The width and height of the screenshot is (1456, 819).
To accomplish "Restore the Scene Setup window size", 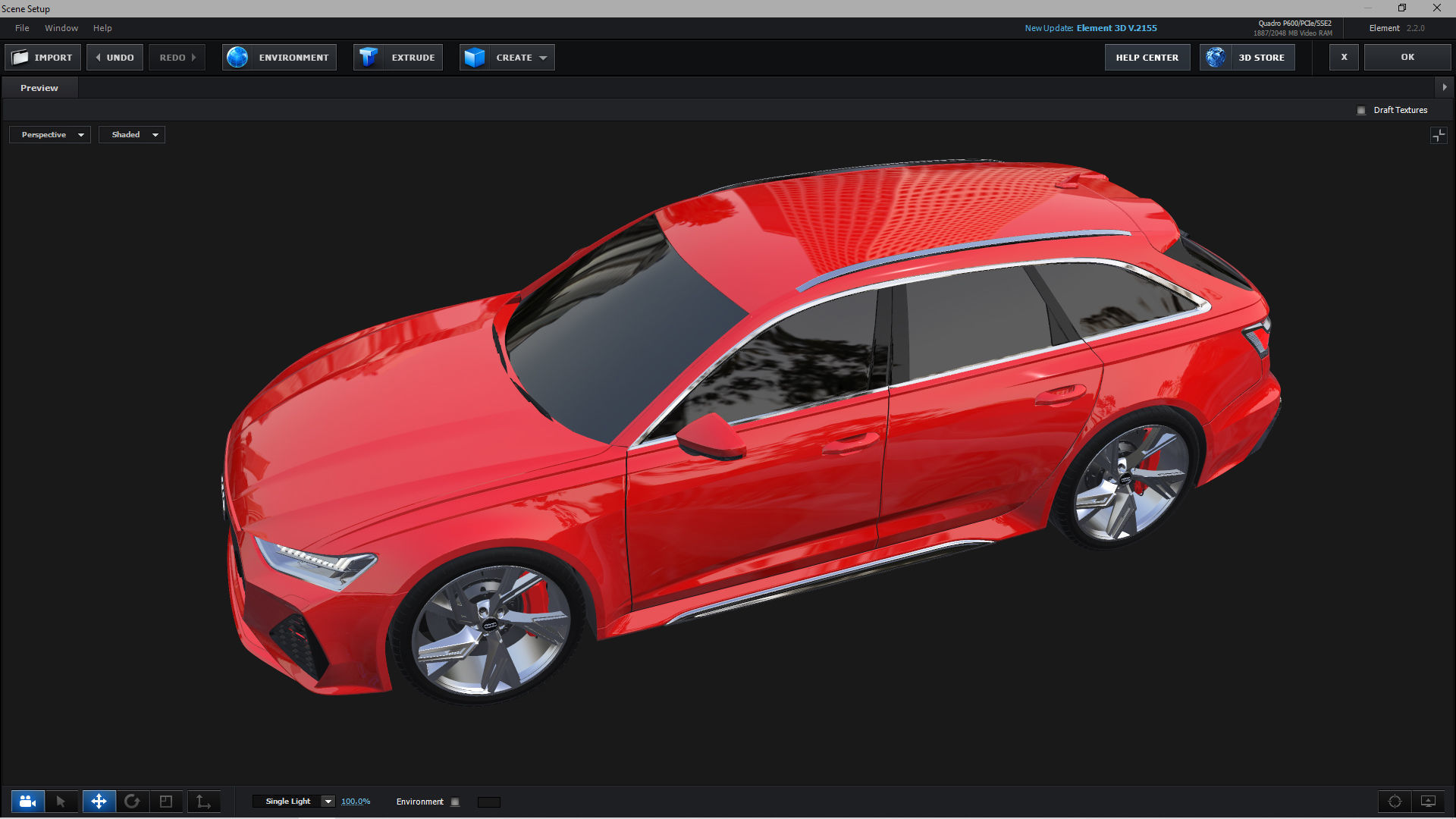I will [x=1402, y=8].
